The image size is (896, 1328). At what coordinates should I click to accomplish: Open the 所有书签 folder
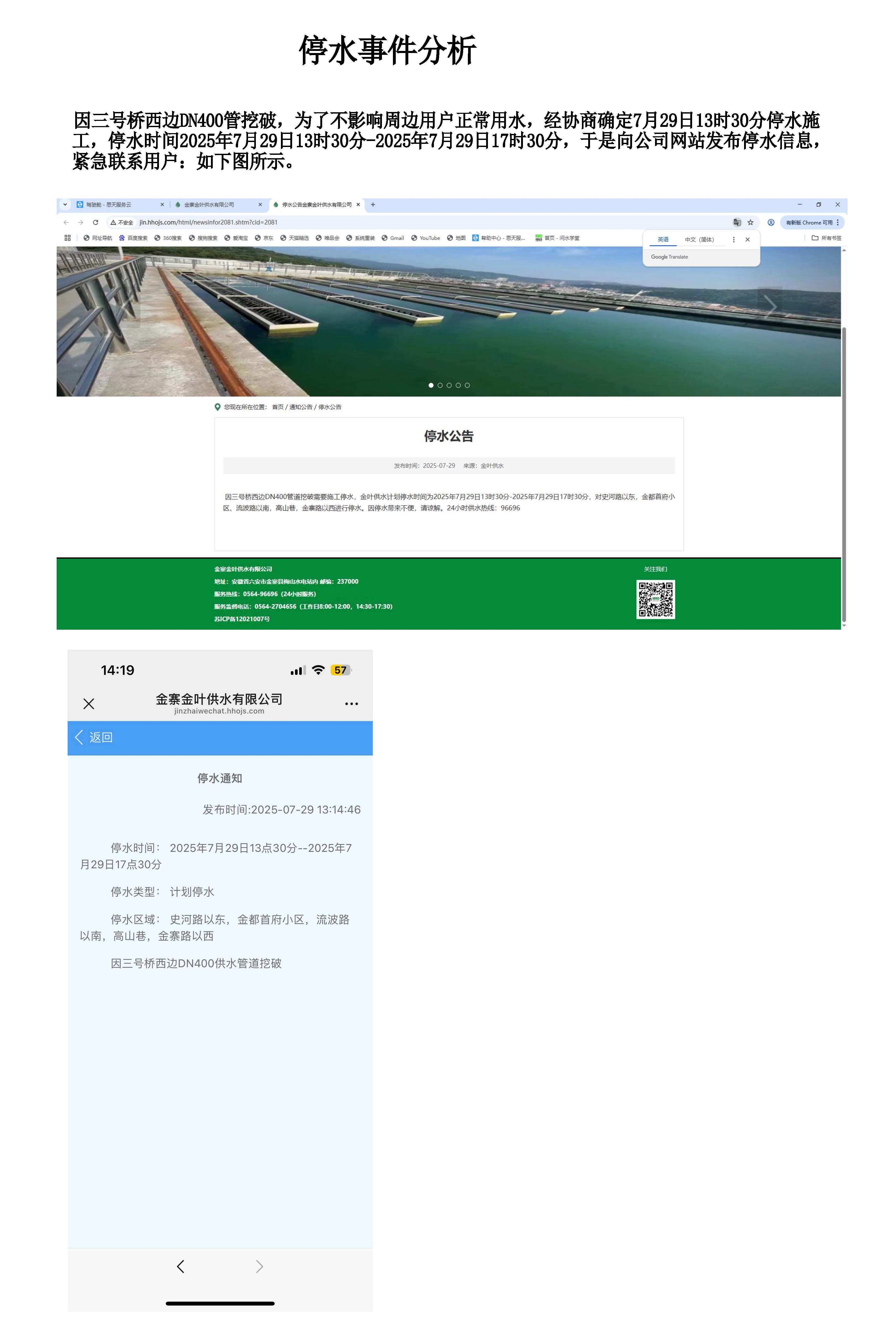pyautogui.click(x=826, y=238)
